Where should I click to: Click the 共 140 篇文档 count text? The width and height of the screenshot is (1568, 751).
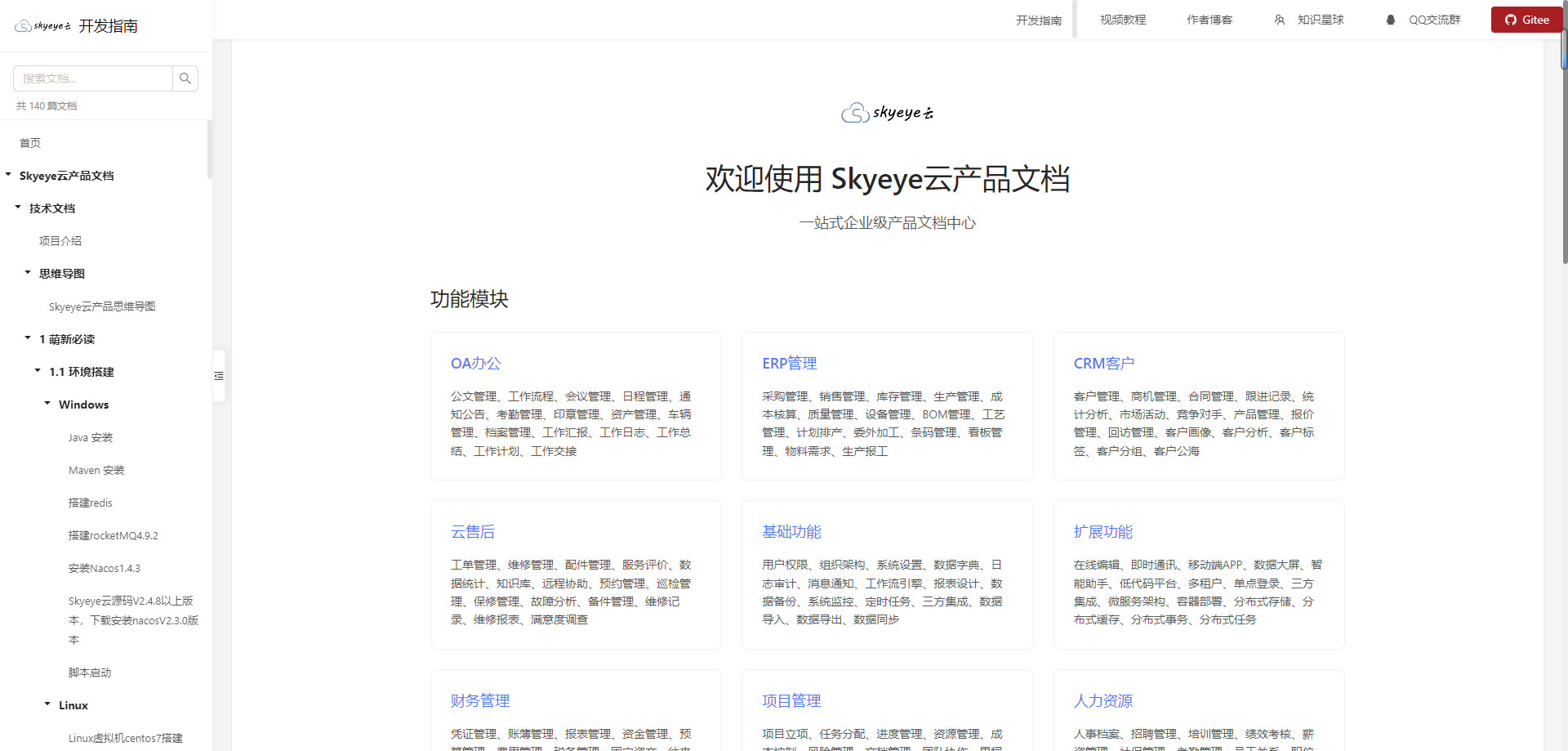pos(47,106)
